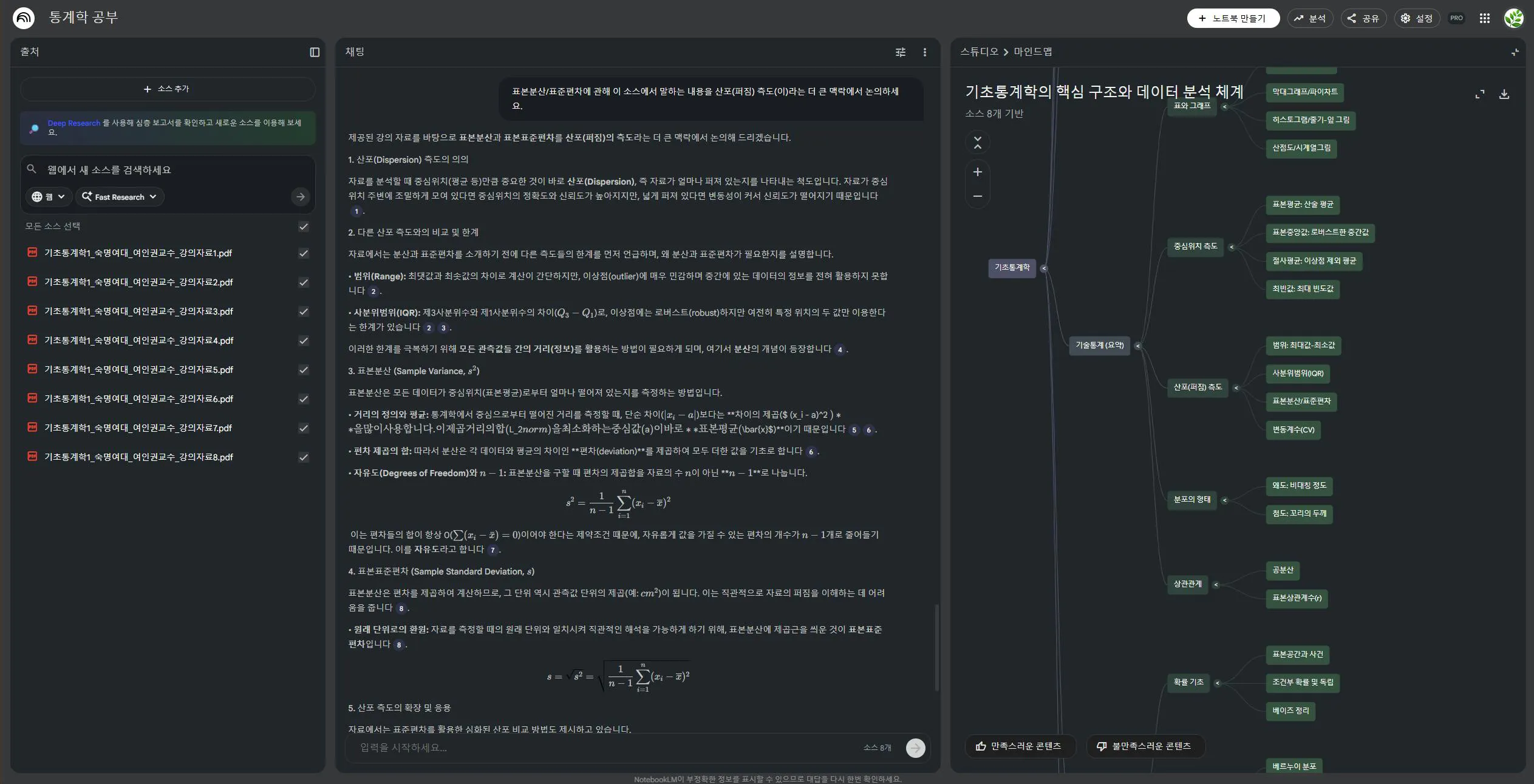Go to 스튜디오 breadcrumb

click(979, 52)
